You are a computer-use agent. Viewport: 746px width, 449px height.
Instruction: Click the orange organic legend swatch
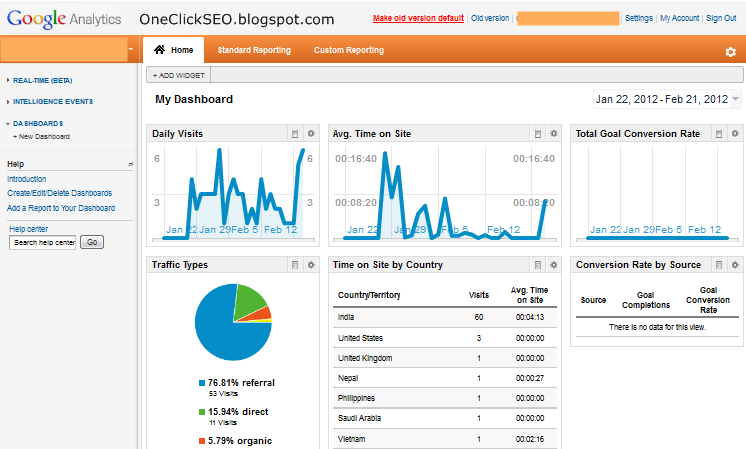202,441
